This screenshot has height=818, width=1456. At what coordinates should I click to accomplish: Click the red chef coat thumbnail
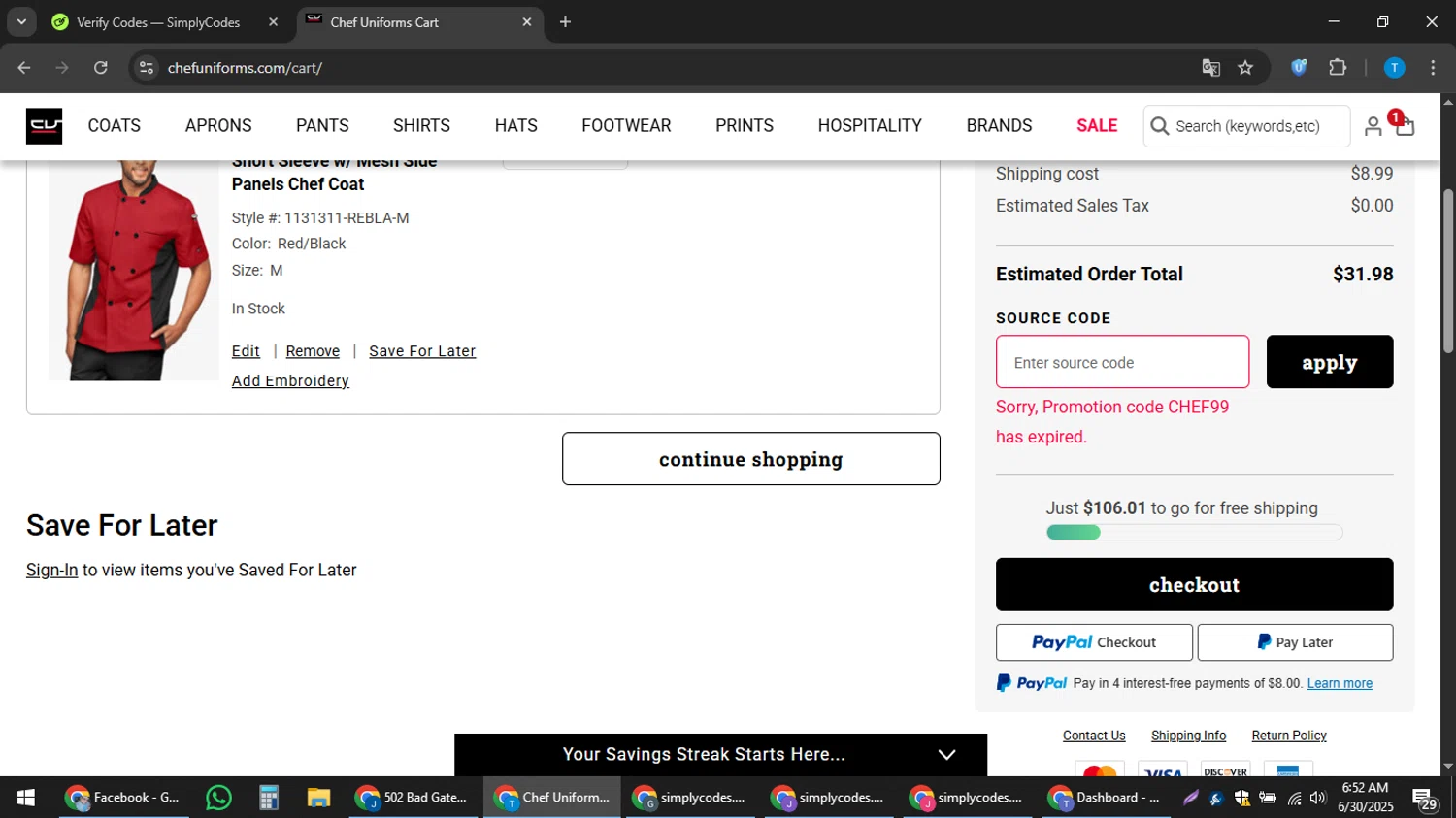[x=133, y=271]
